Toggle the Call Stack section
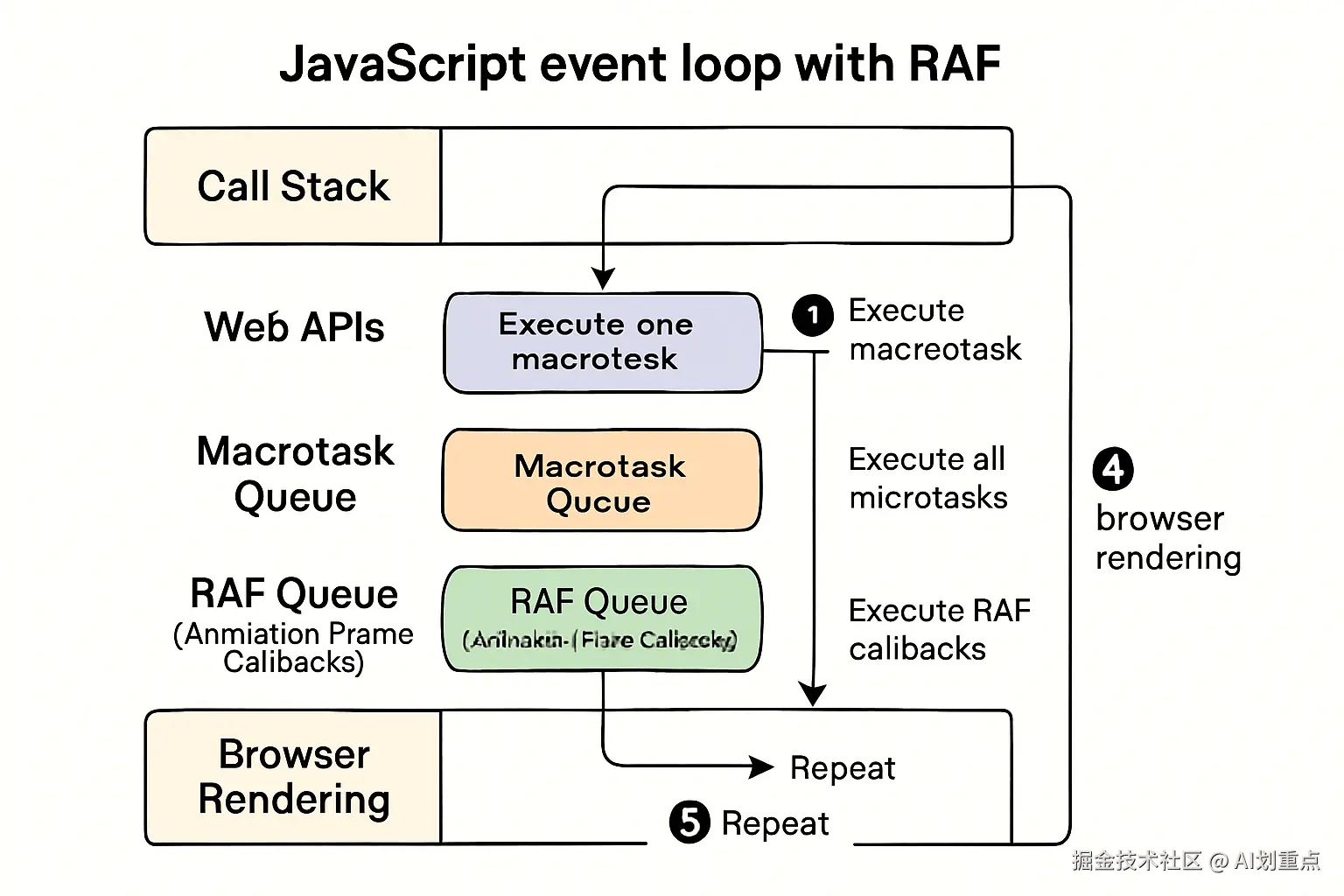The height and width of the screenshot is (896, 1344). (x=292, y=185)
